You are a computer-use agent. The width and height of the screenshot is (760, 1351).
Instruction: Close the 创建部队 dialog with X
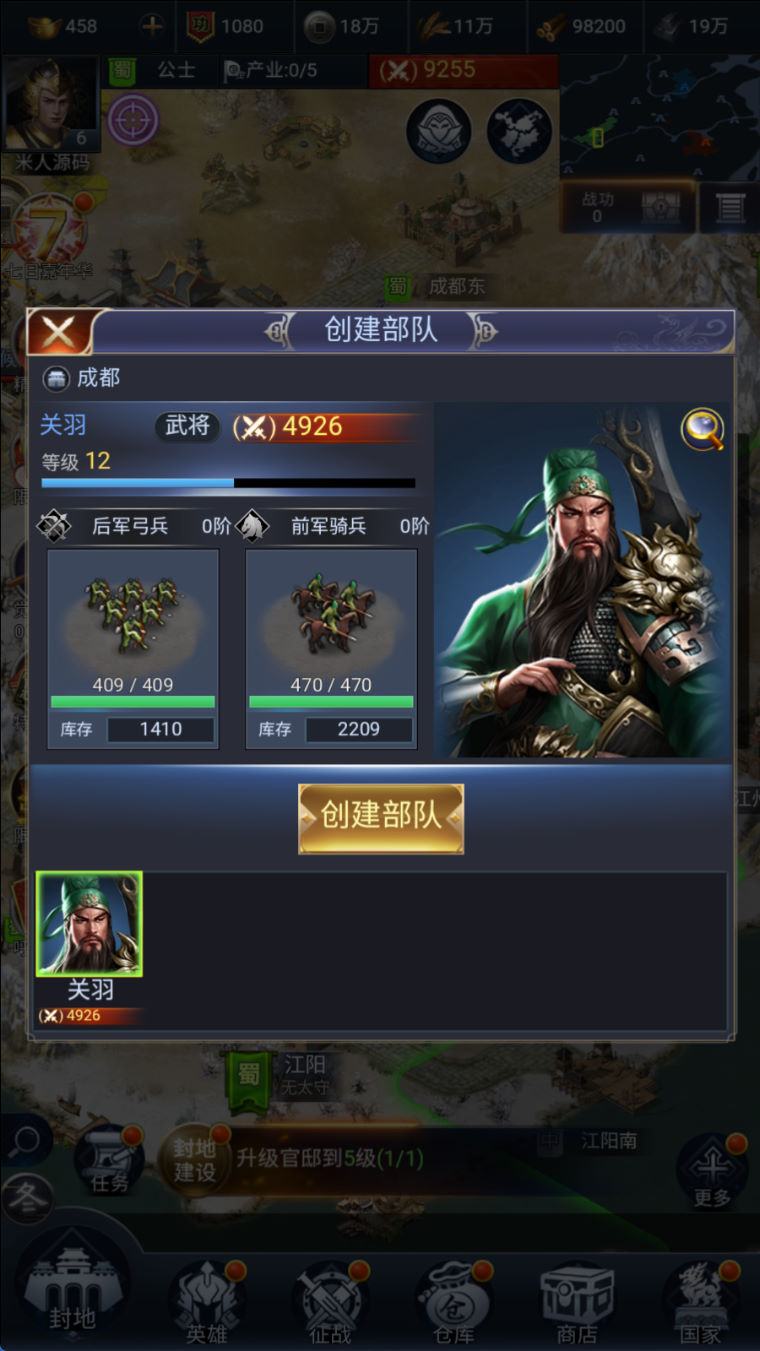coord(61,332)
